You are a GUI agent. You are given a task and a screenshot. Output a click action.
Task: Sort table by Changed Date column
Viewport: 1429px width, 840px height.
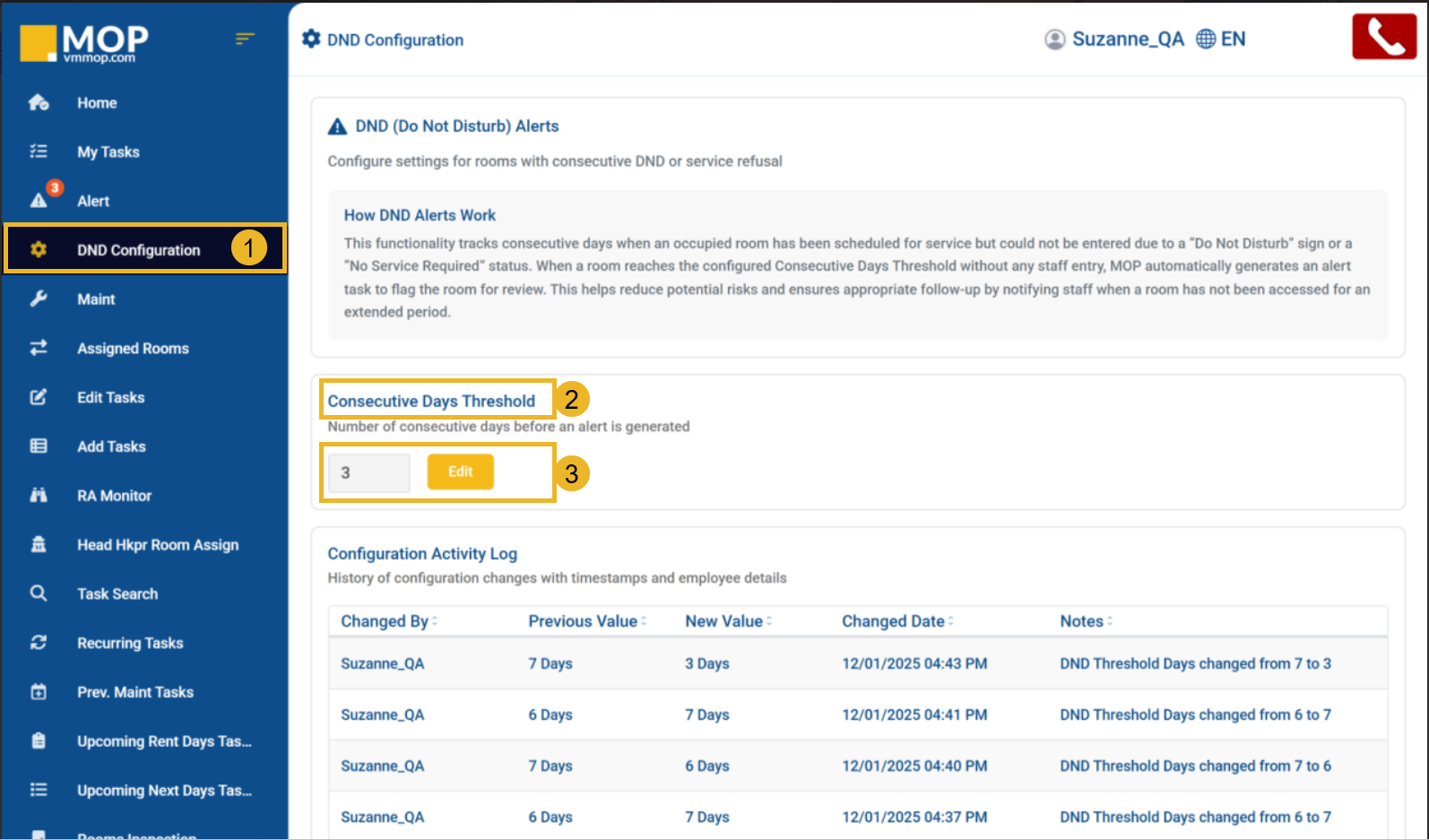pos(896,621)
